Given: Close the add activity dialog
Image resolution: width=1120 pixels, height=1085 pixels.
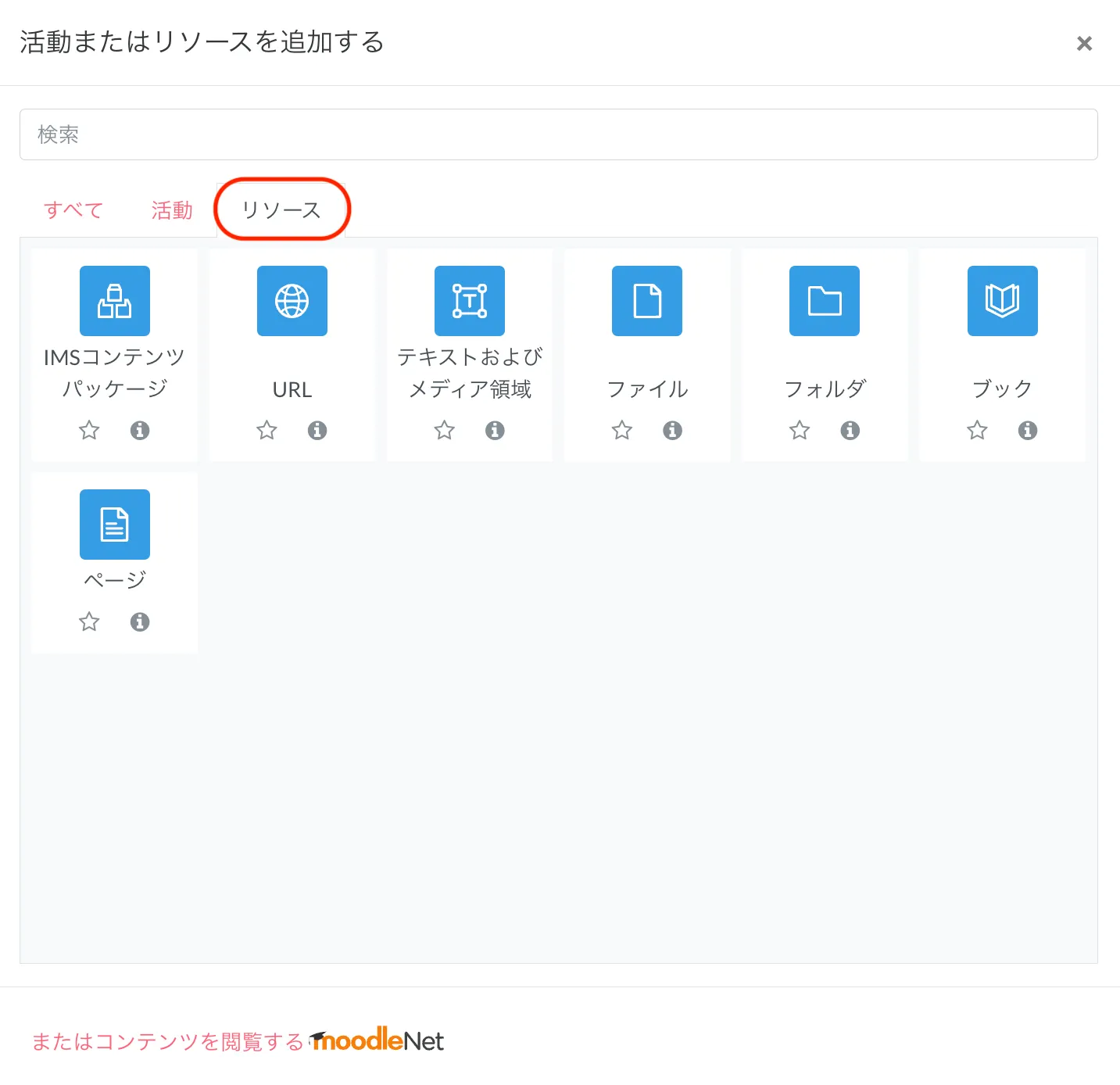Looking at the screenshot, I should point(1084,43).
